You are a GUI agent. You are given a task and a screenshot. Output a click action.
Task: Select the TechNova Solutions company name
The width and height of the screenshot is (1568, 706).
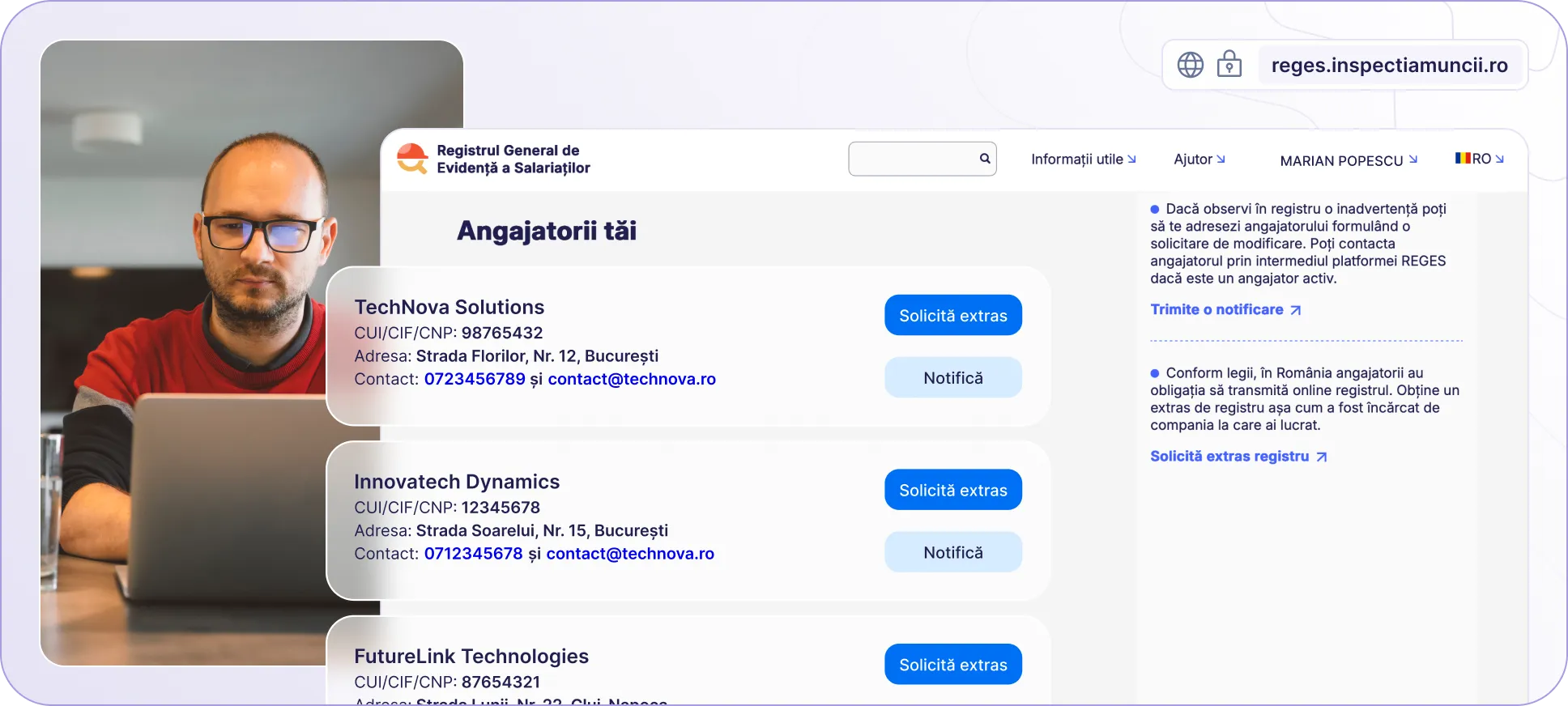click(450, 307)
